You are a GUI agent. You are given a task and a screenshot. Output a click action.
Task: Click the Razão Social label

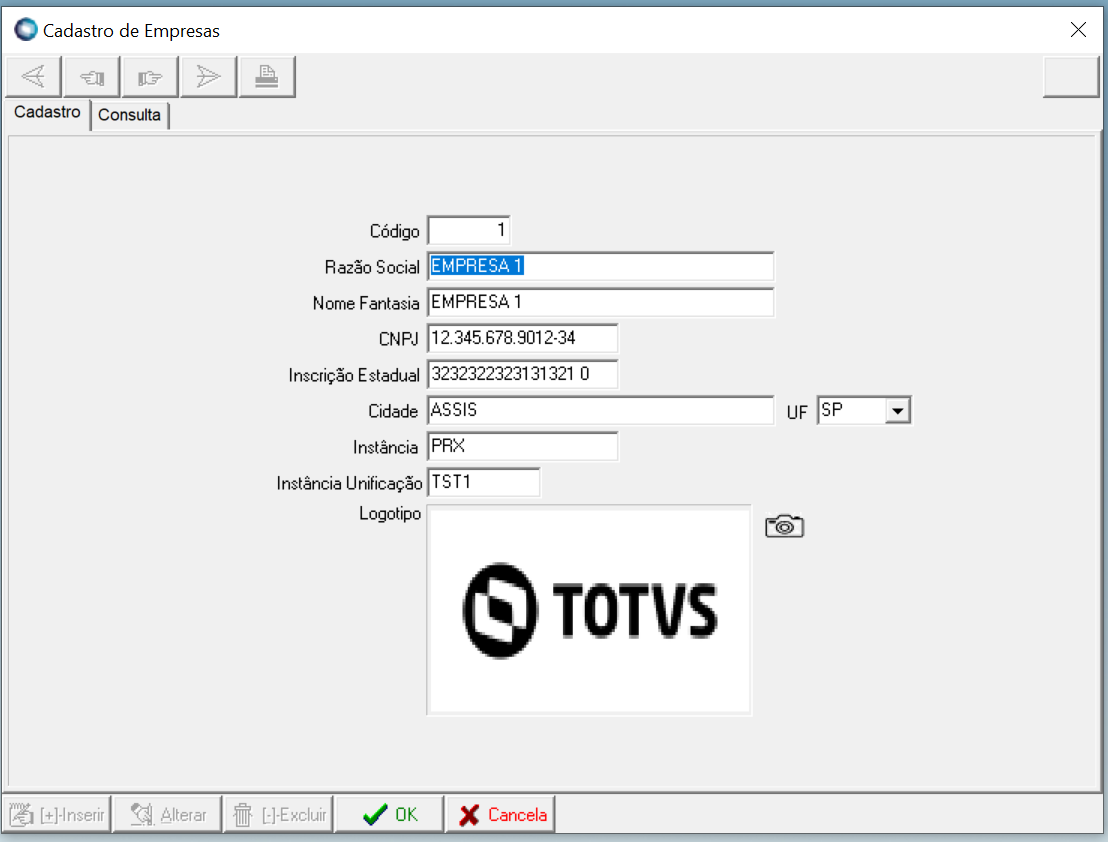pos(372,267)
